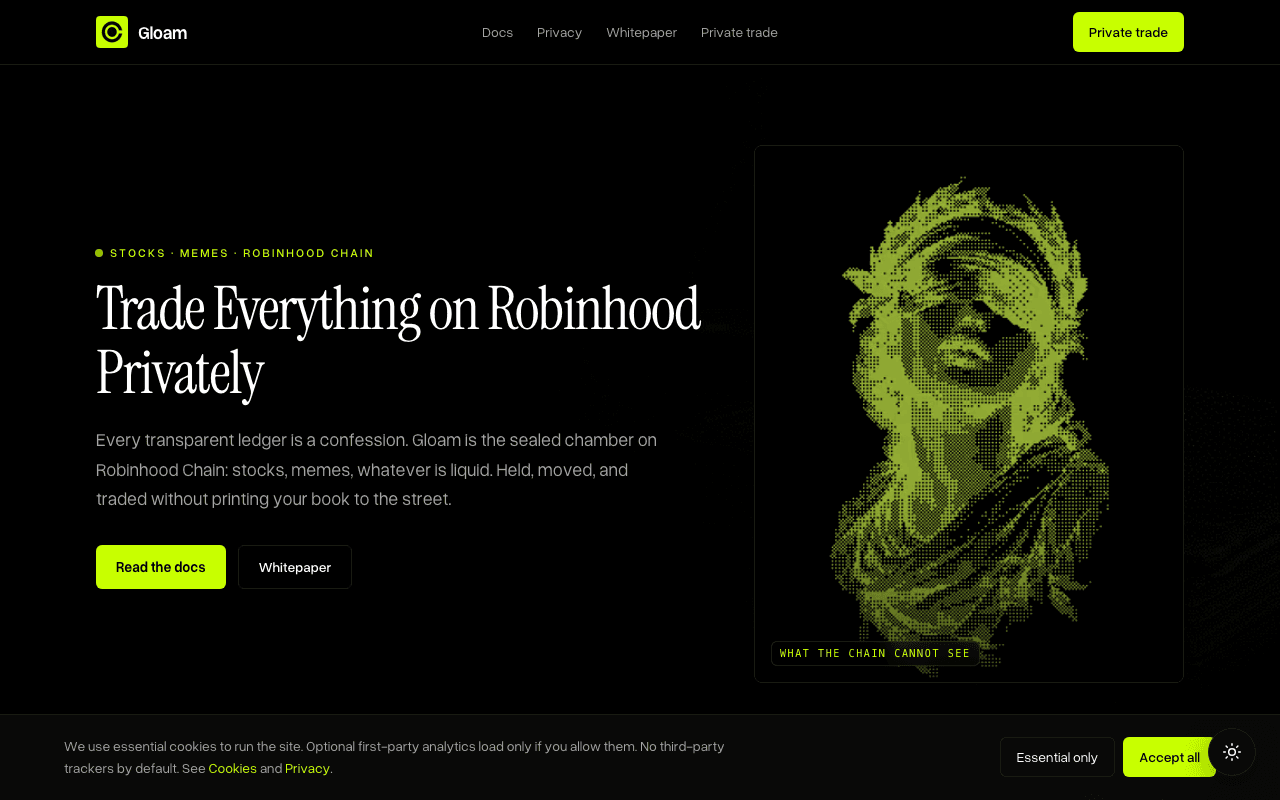
Task: Go to Privacy in the top navigation
Action: coord(559,32)
